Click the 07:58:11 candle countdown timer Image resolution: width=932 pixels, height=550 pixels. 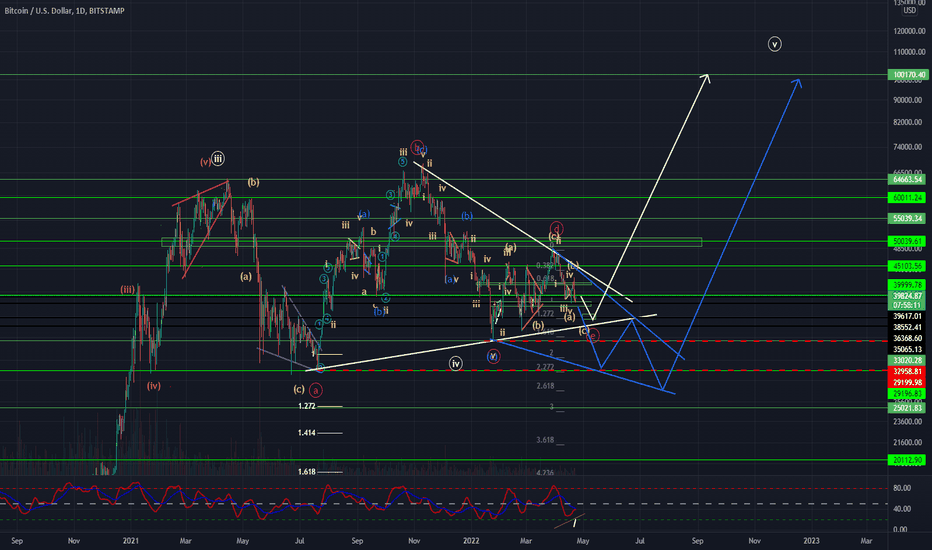(x=907, y=305)
